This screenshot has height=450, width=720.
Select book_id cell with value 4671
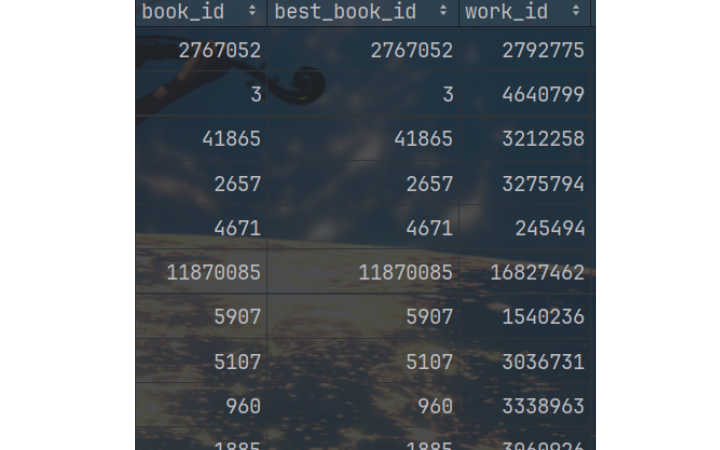(x=237, y=228)
